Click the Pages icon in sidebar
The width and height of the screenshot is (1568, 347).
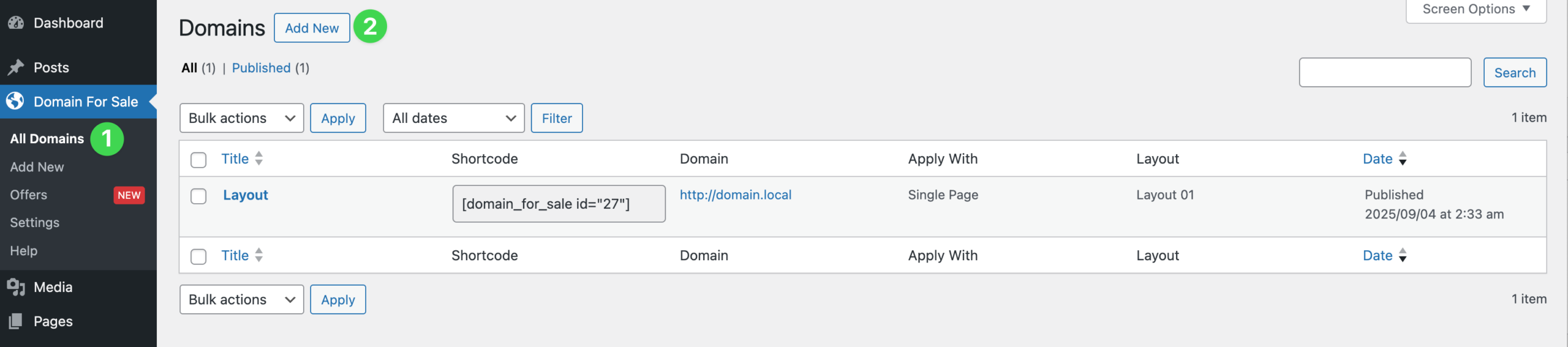click(16, 321)
